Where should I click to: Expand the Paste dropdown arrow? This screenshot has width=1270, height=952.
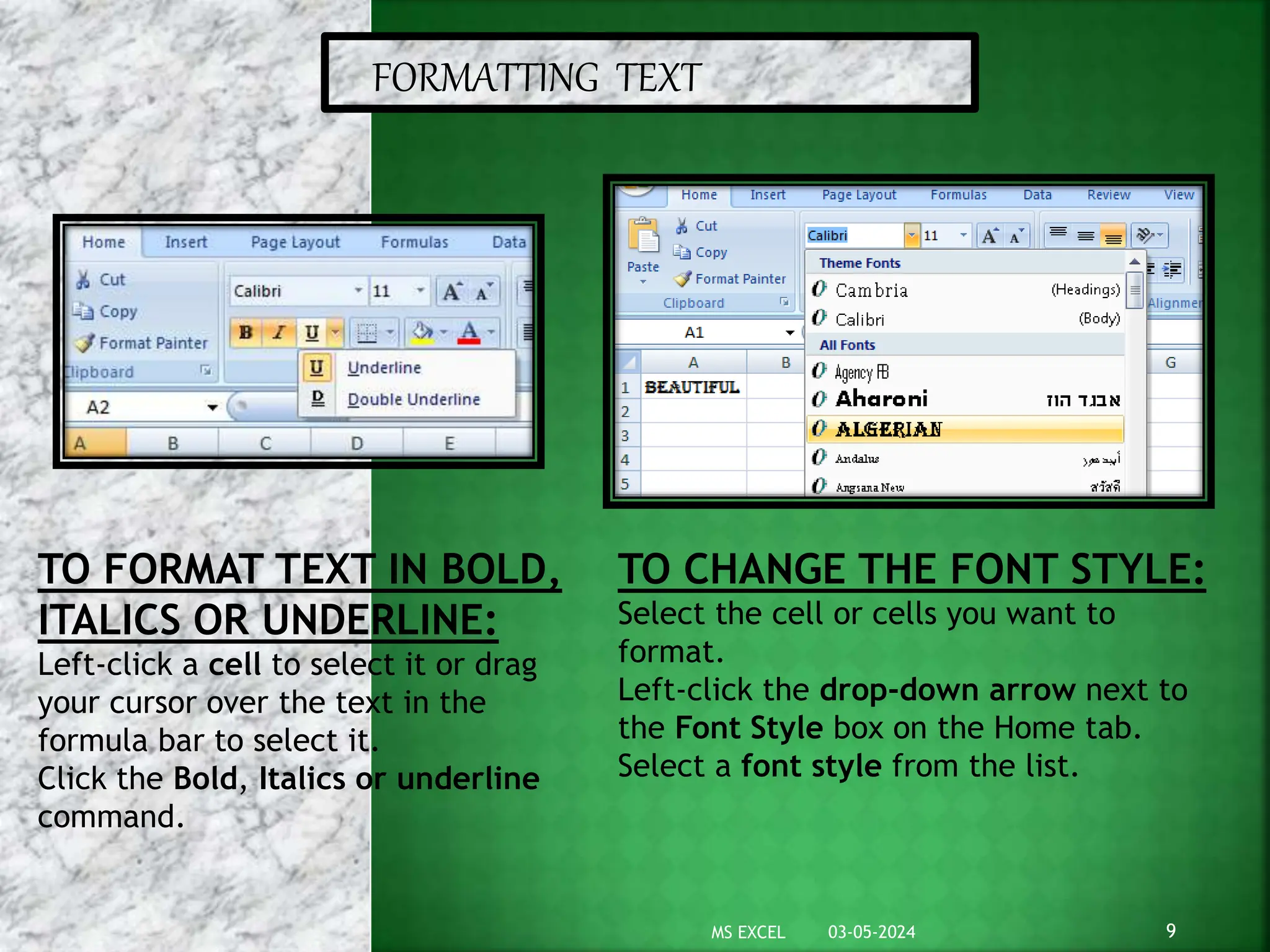click(x=643, y=282)
